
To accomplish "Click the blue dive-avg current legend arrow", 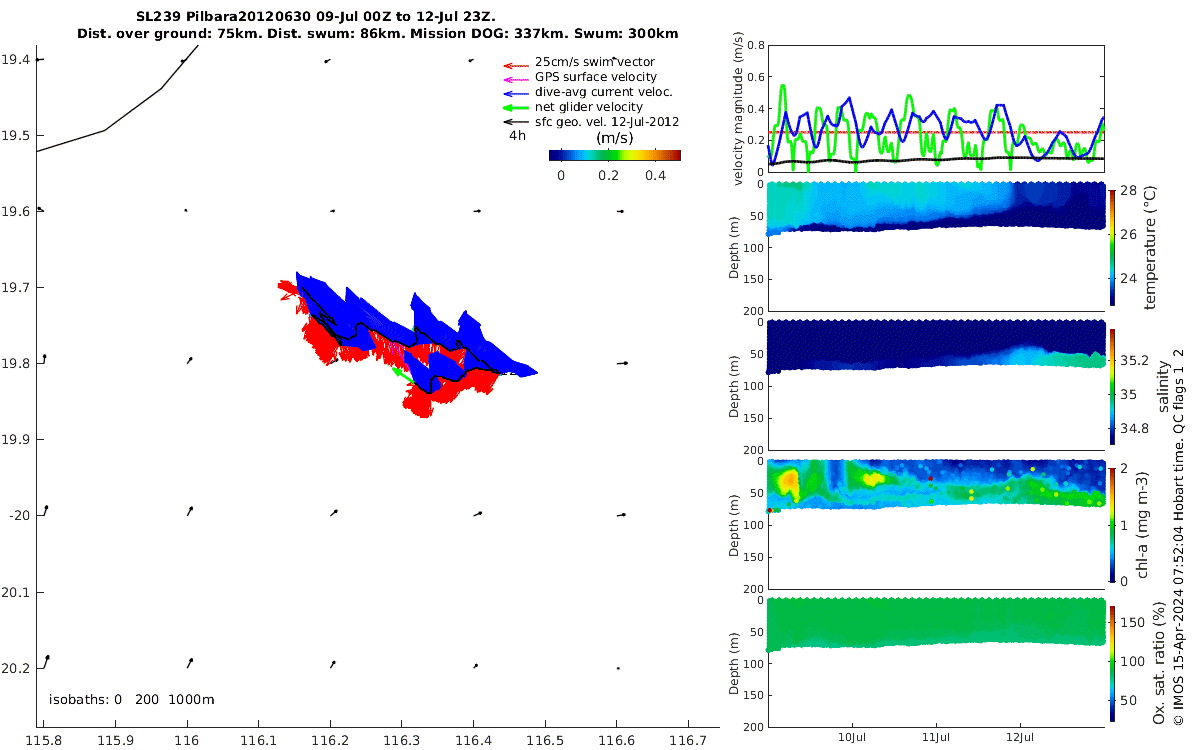I will click(516, 93).
